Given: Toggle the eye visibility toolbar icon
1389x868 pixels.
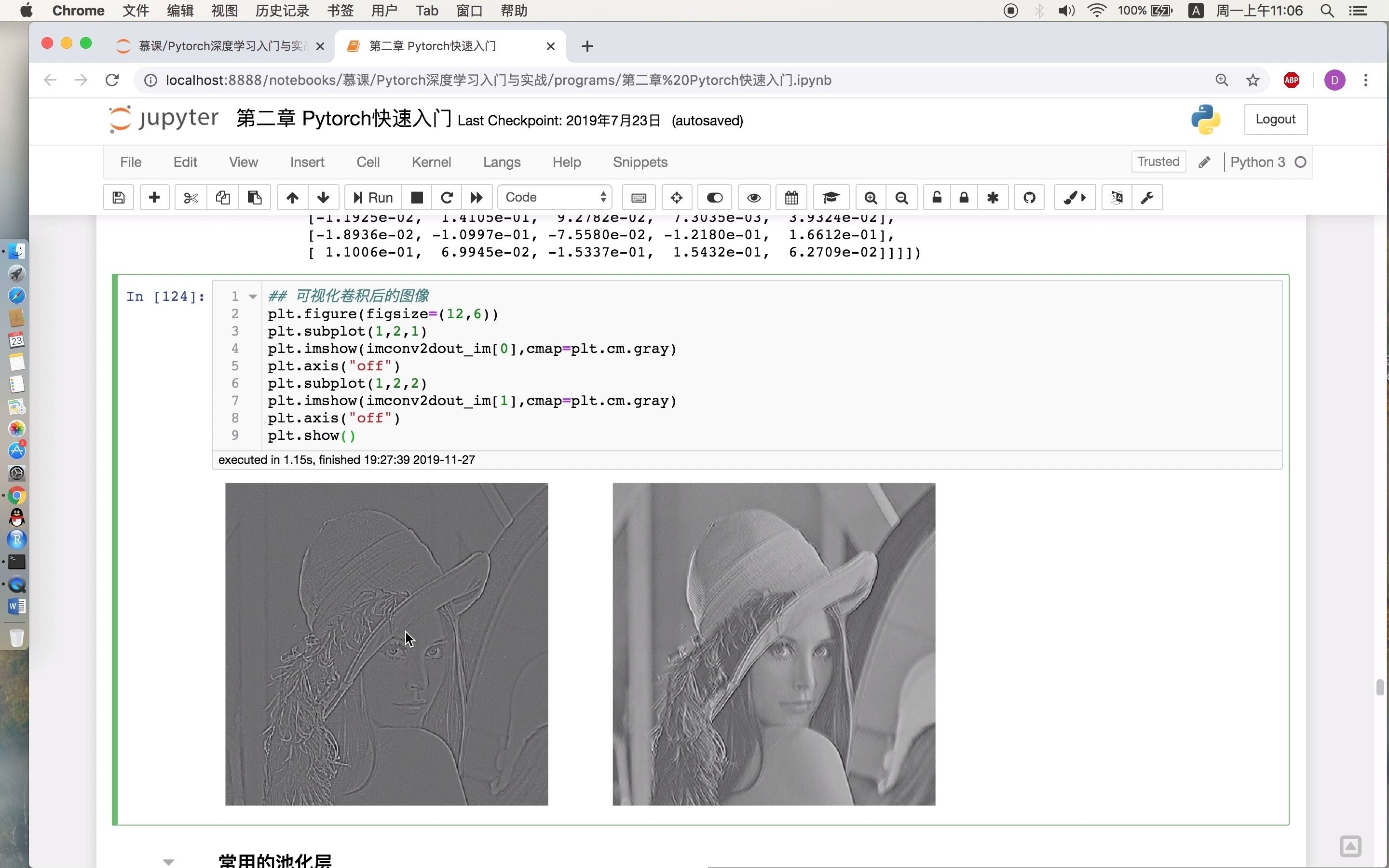Looking at the screenshot, I should coord(754,198).
